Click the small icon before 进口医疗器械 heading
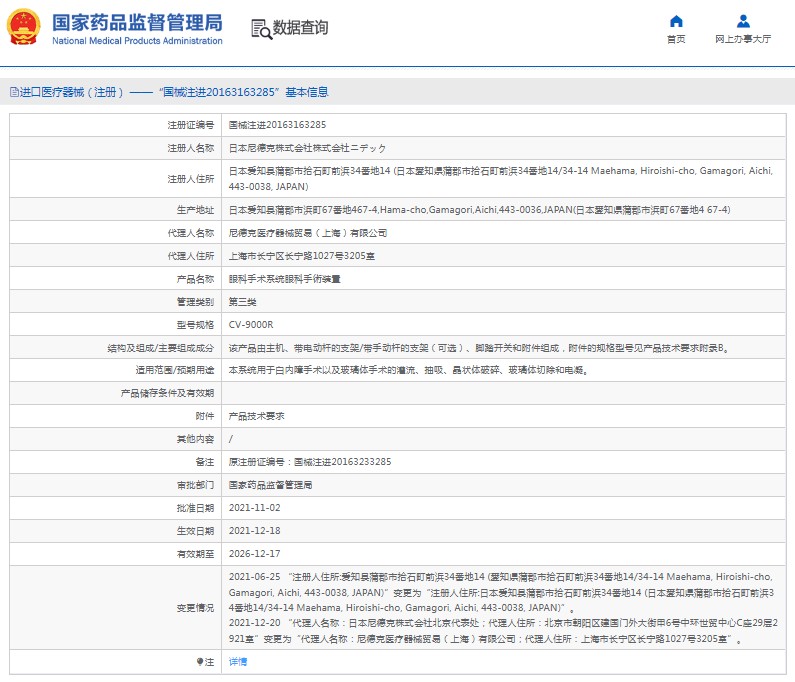The image size is (795, 682). click(14, 92)
